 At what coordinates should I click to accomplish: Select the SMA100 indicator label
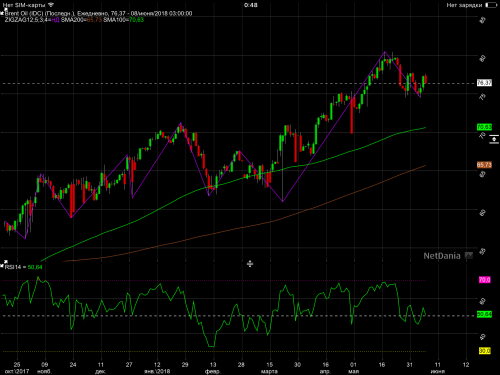click(x=123, y=20)
